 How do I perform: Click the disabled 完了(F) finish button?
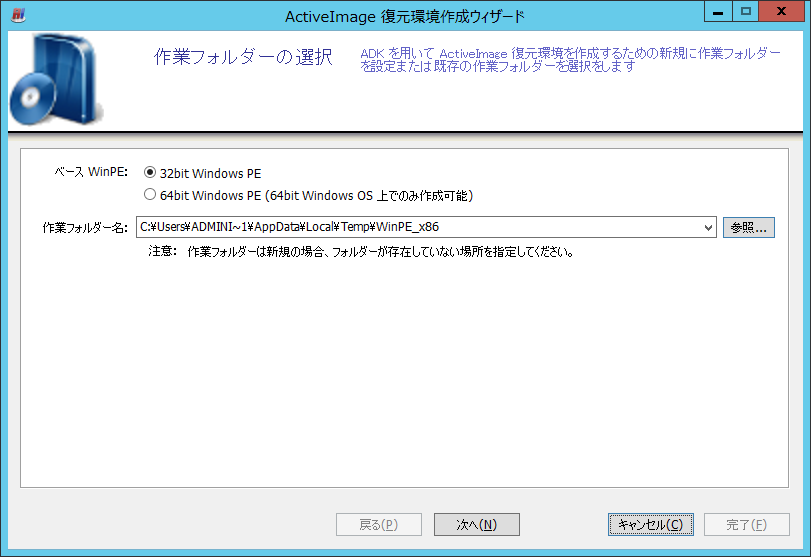click(x=746, y=524)
